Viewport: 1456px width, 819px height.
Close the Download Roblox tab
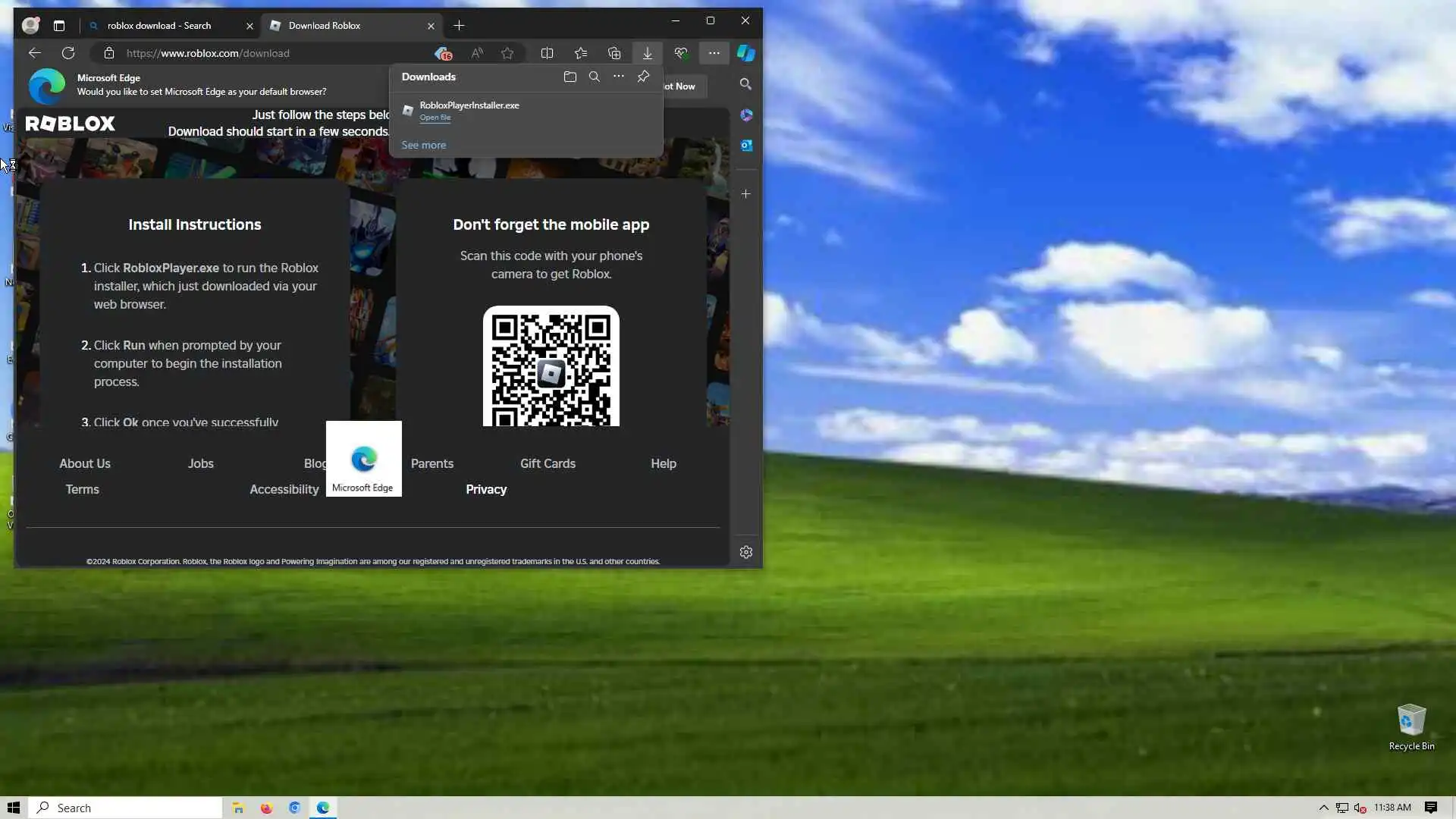point(431,26)
